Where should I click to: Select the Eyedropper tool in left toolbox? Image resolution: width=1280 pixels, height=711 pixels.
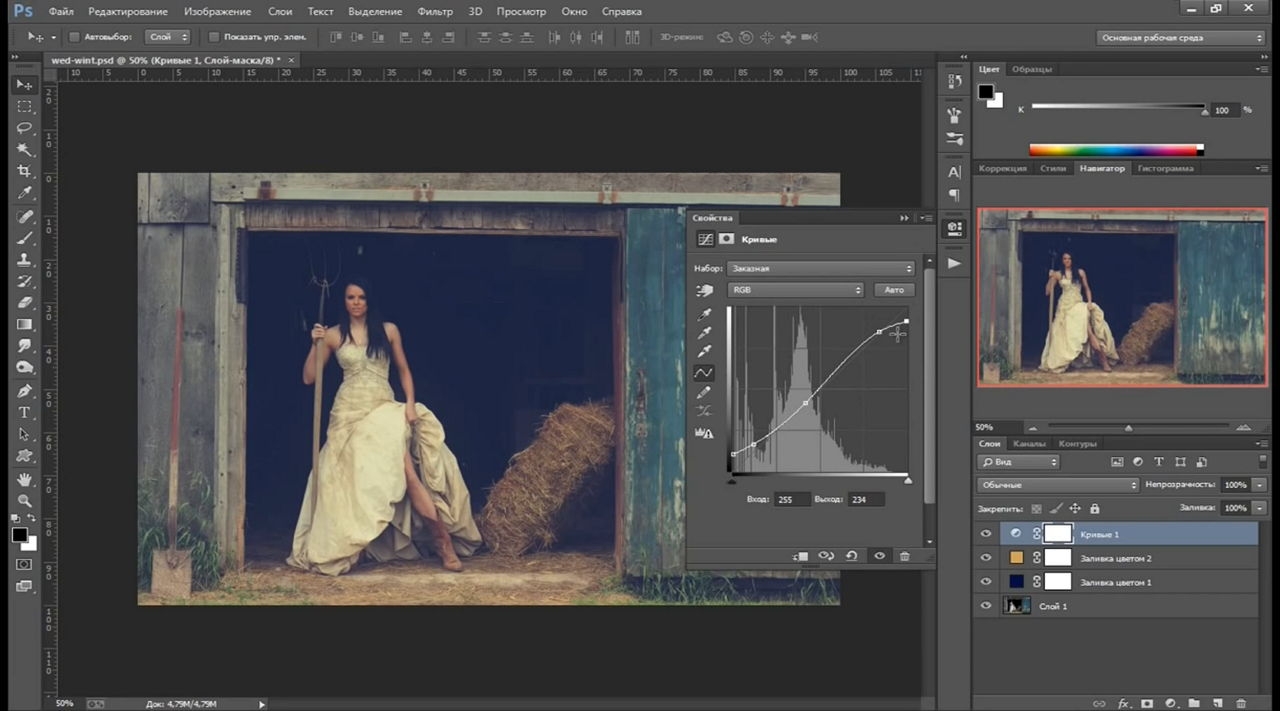(x=24, y=193)
